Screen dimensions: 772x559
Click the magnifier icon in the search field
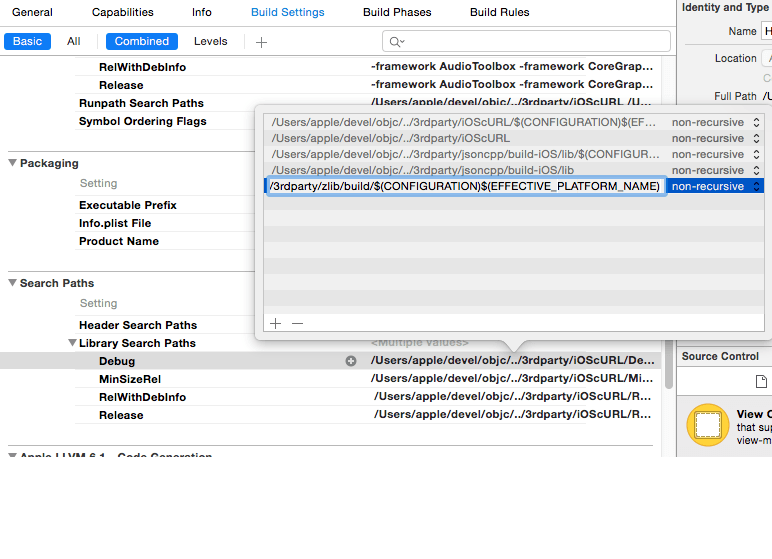(396, 41)
